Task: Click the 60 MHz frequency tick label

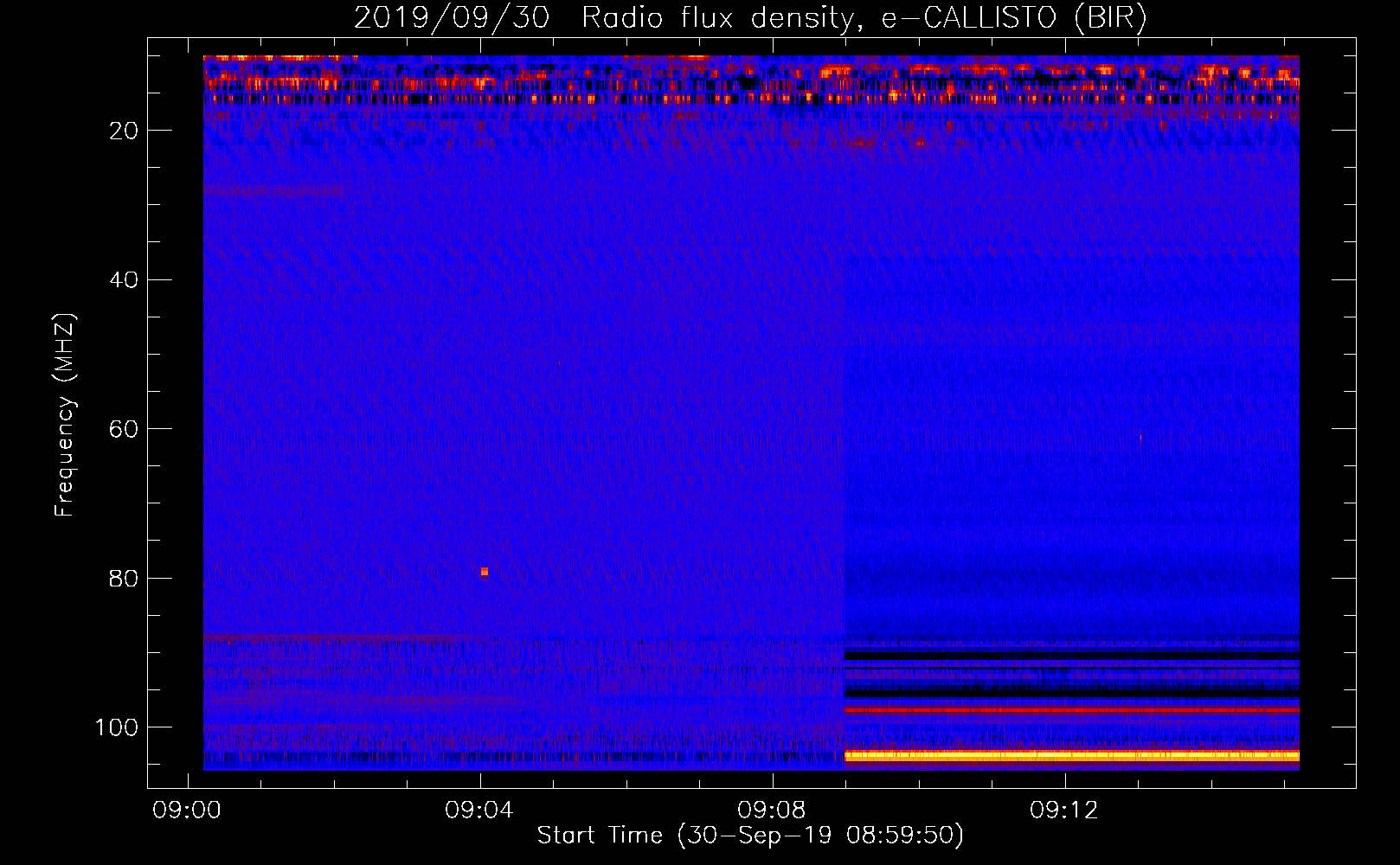Action: click(125, 430)
